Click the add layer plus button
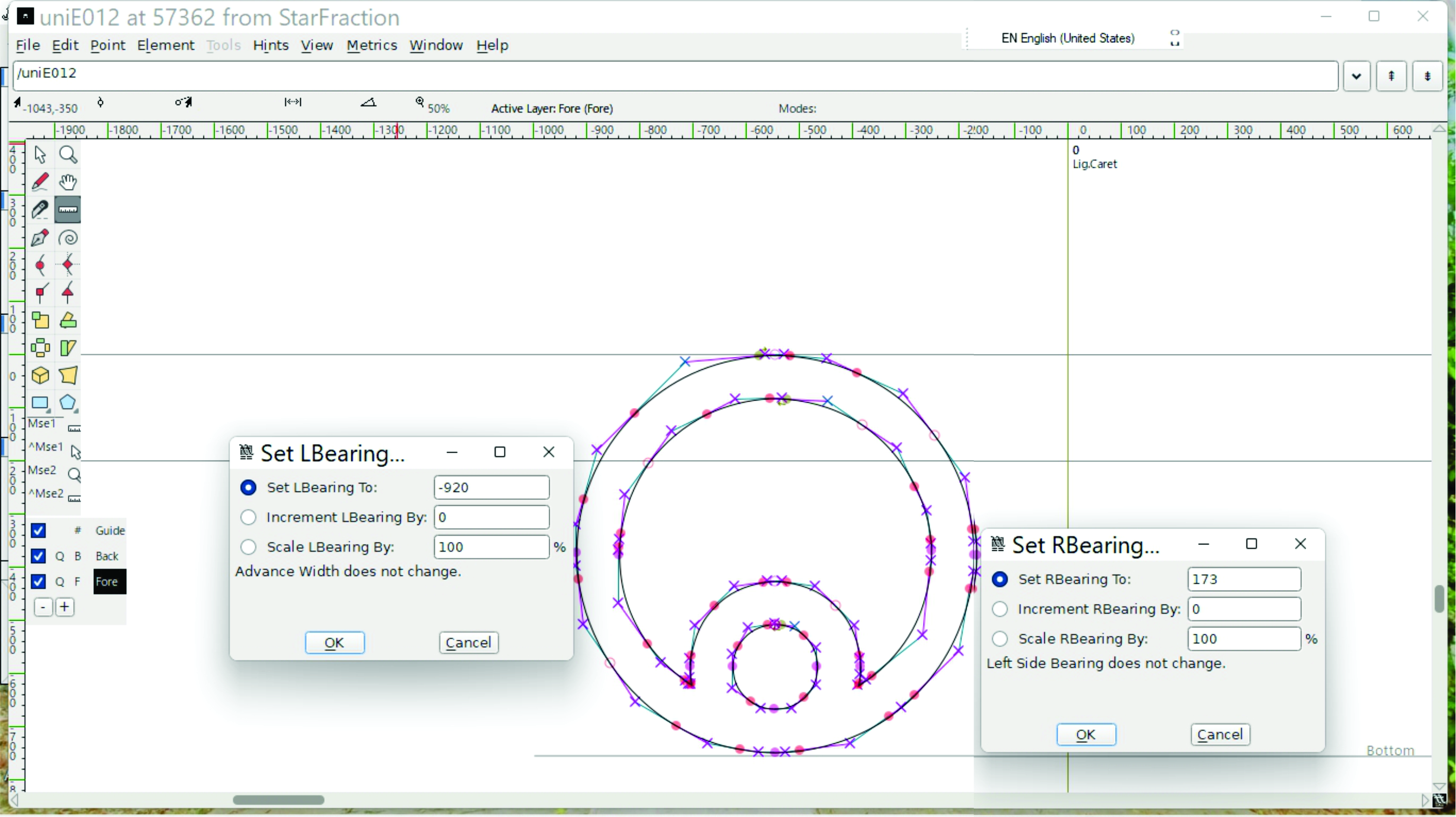The image size is (1456, 817). 65,607
